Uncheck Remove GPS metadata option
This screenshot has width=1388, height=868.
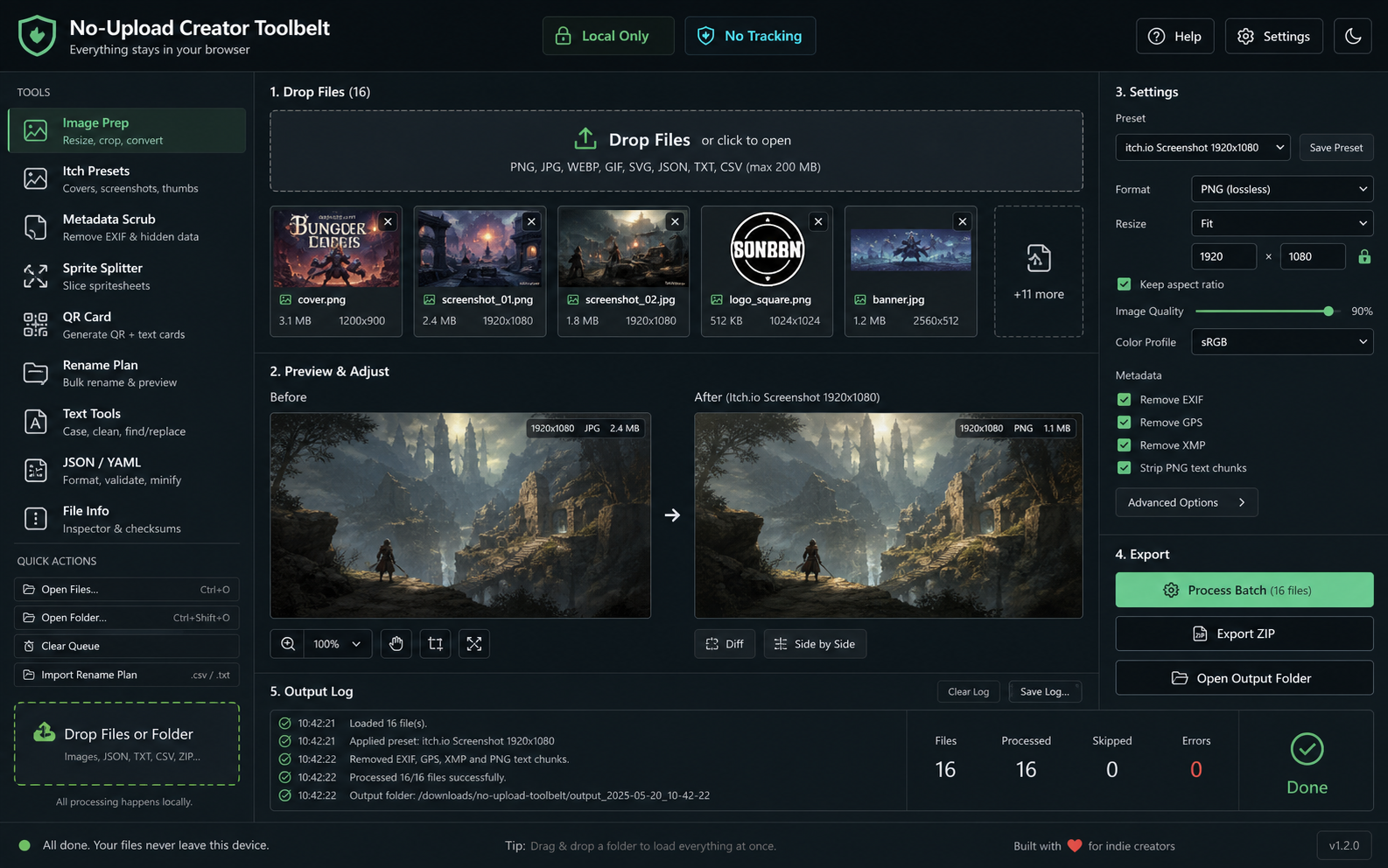[1125, 423]
